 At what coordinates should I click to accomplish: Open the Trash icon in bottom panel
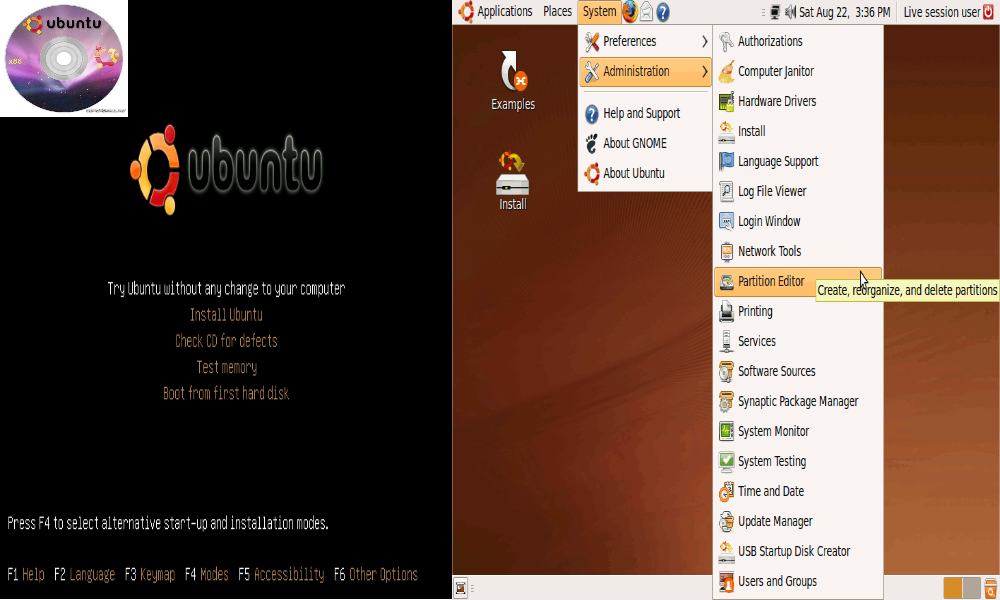990,588
